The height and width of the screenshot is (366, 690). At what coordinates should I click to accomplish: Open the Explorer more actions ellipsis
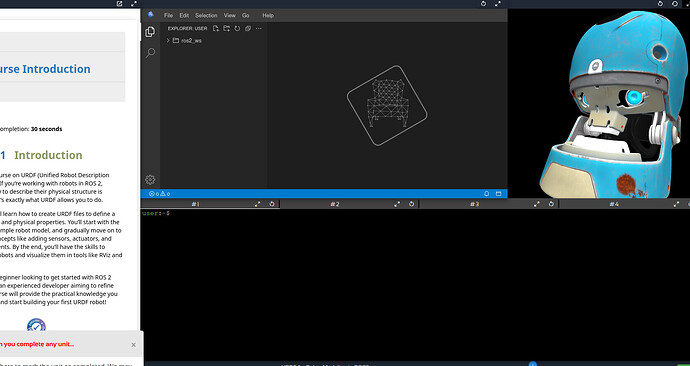(x=258, y=28)
